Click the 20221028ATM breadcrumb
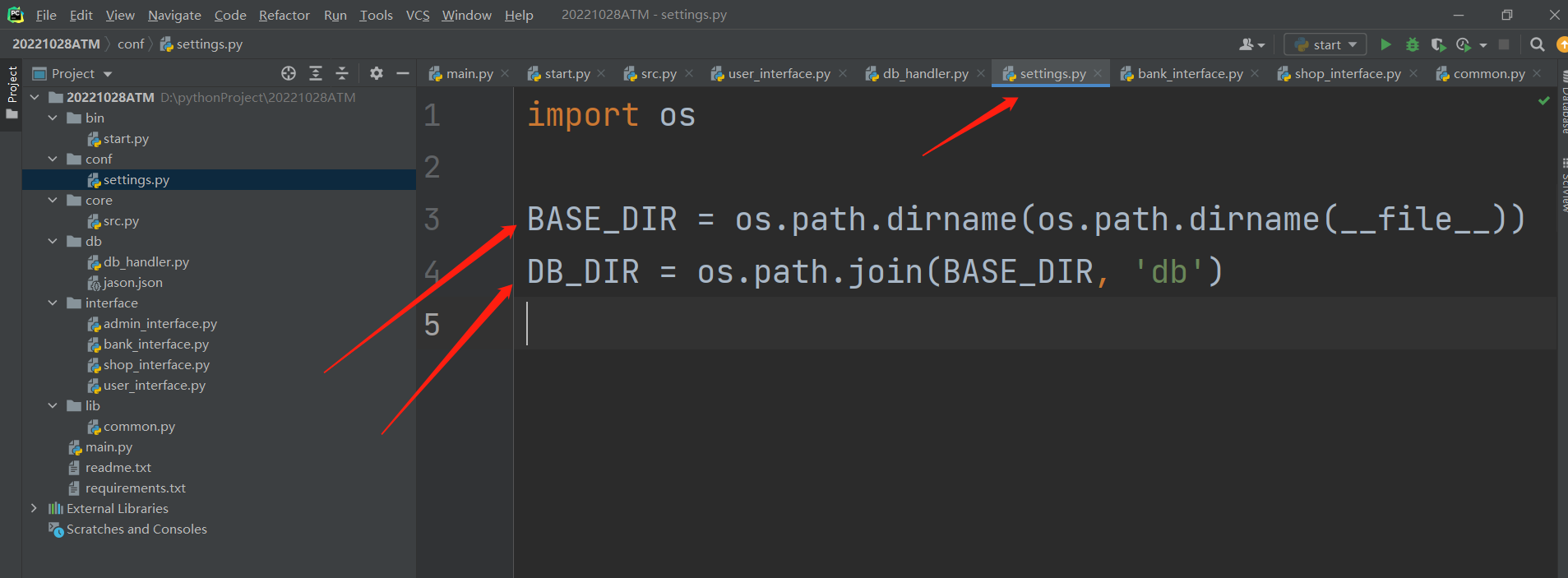Screen dimensions: 1568x578 pos(56,44)
